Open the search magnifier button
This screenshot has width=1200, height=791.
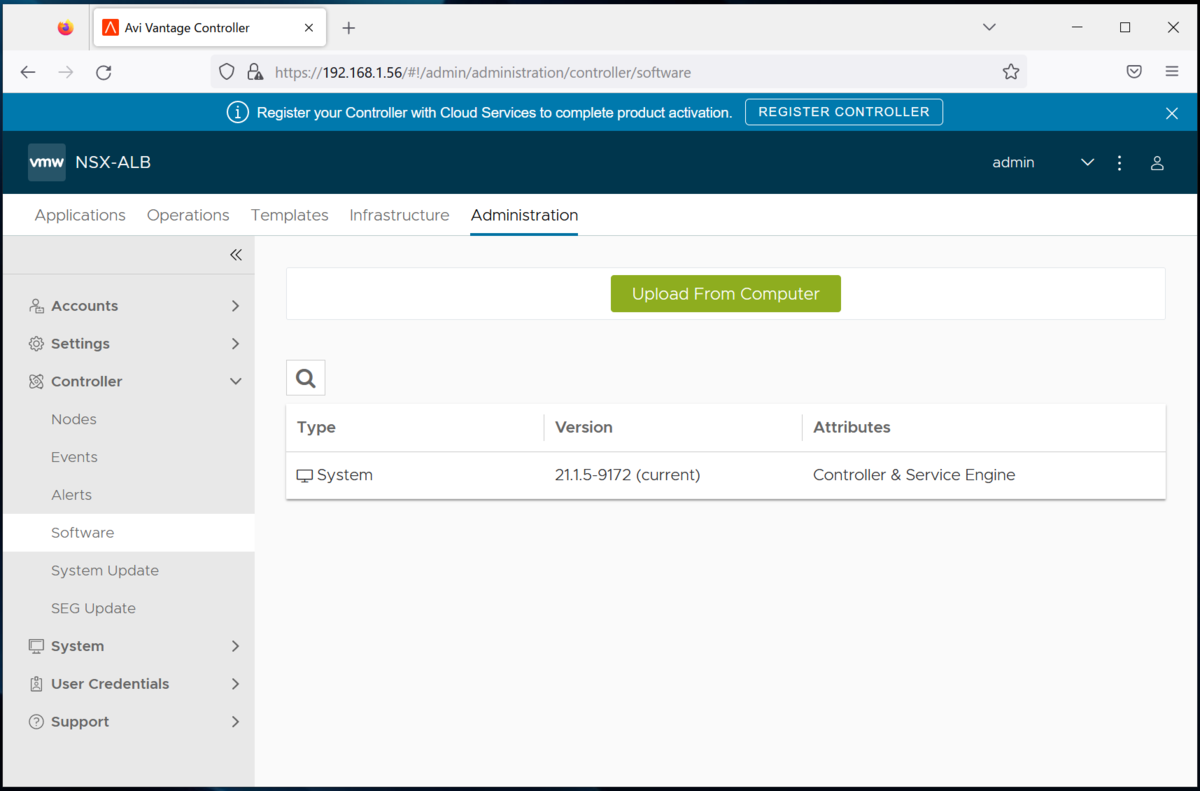coord(306,378)
